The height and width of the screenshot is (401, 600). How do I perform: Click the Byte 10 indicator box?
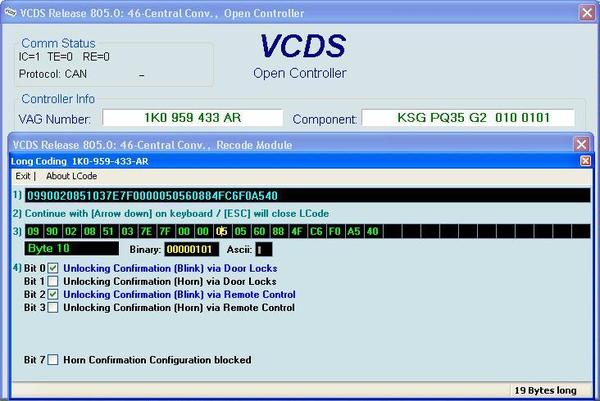[x=72, y=248]
